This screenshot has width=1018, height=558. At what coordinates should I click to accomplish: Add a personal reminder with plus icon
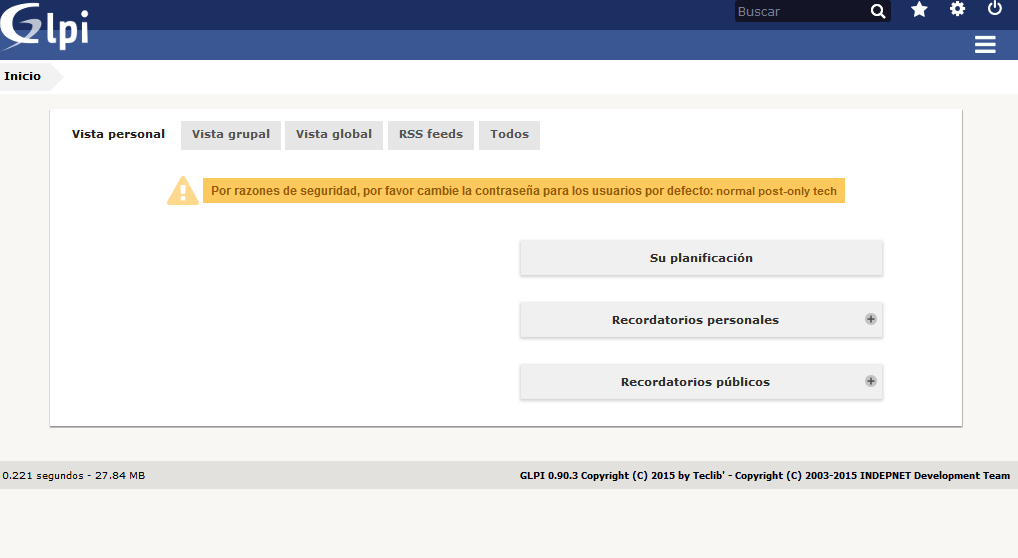click(x=871, y=319)
